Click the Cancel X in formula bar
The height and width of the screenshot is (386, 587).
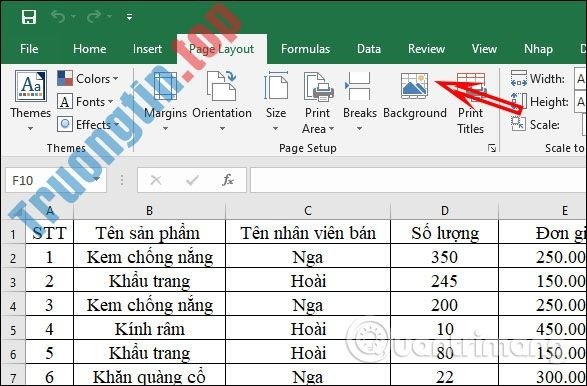point(155,180)
